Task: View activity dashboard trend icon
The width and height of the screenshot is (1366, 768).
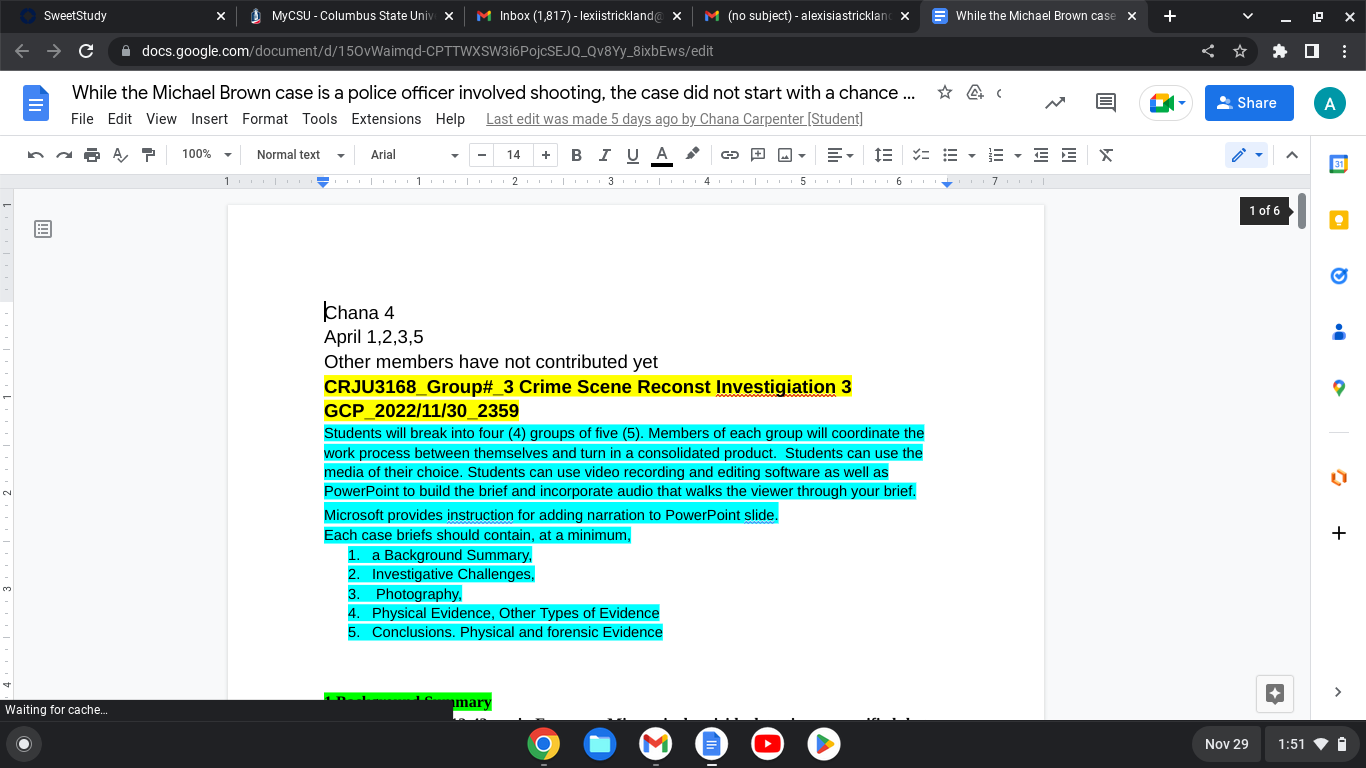Action: pyautogui.click(x=1055, y=102)
